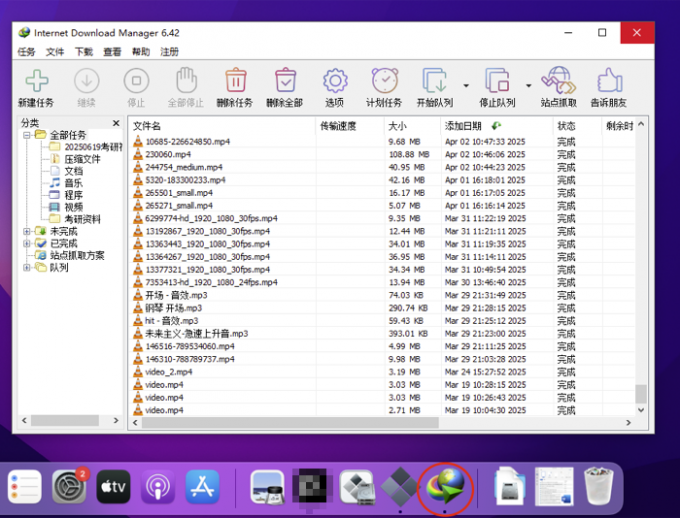Click the 告诉朋友 thumbs-up icon
This screenshot has width=680, height=518.
(x=609, y=80)
